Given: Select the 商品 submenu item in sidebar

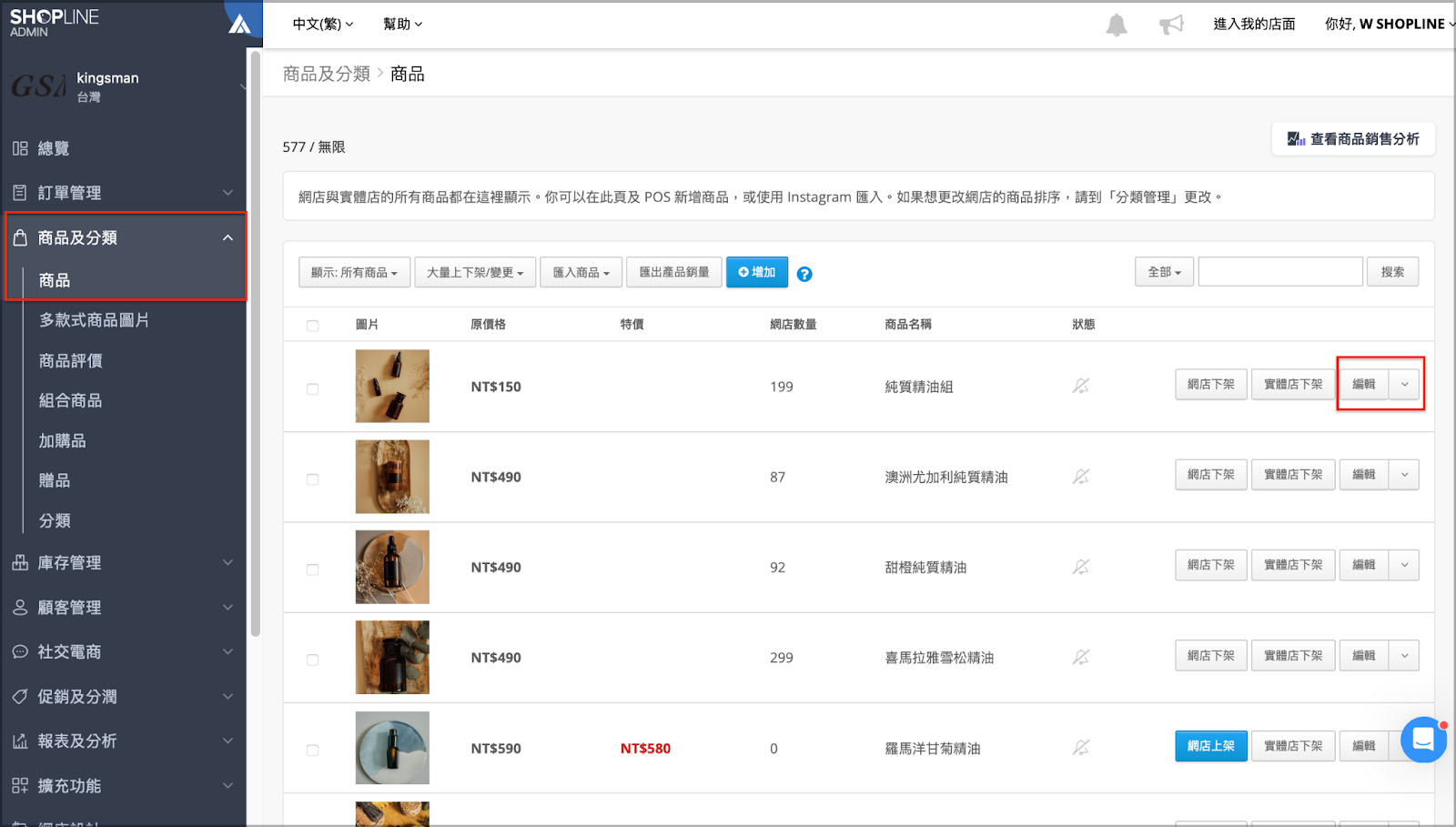Looking at the screenshot, I should (55, 280).
